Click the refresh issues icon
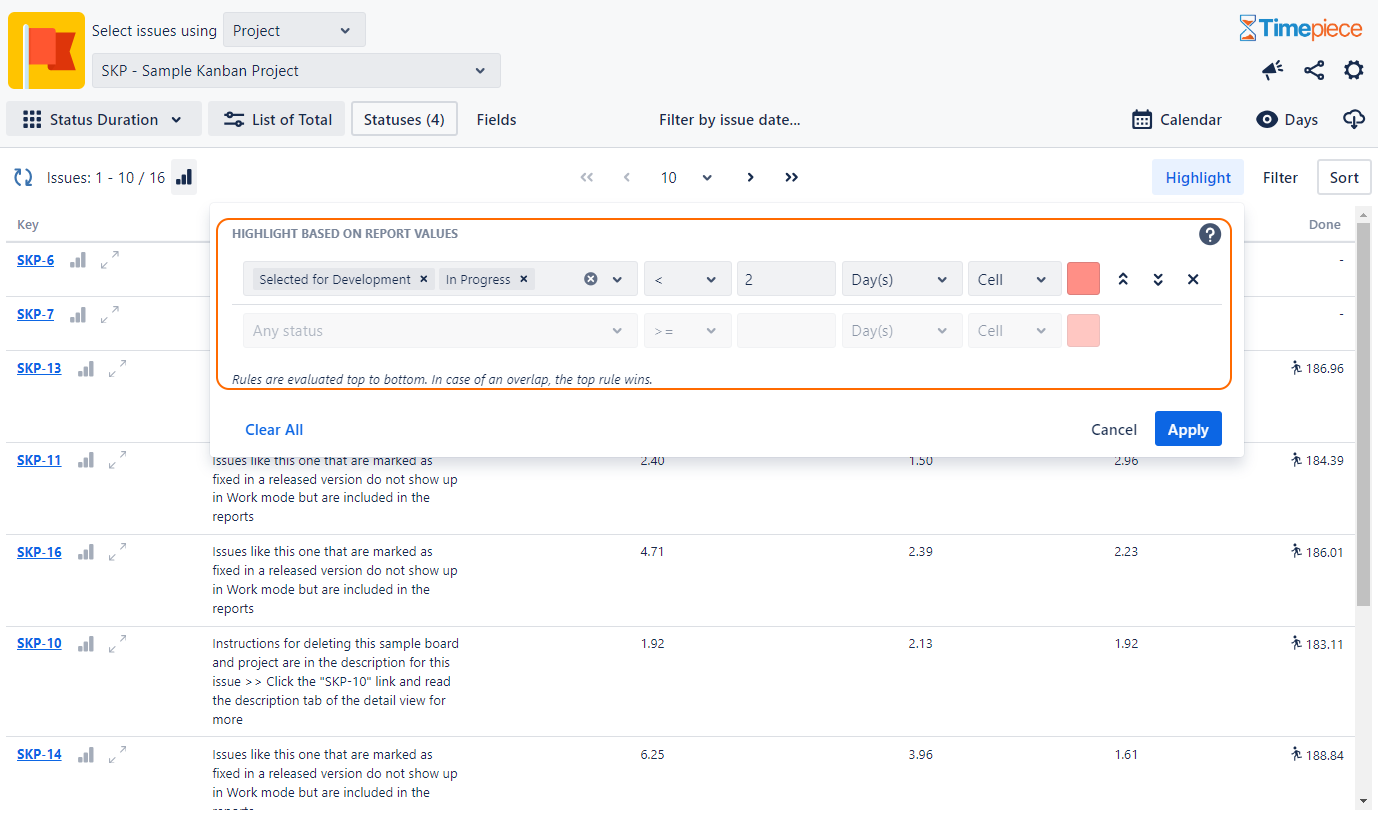 23,178
